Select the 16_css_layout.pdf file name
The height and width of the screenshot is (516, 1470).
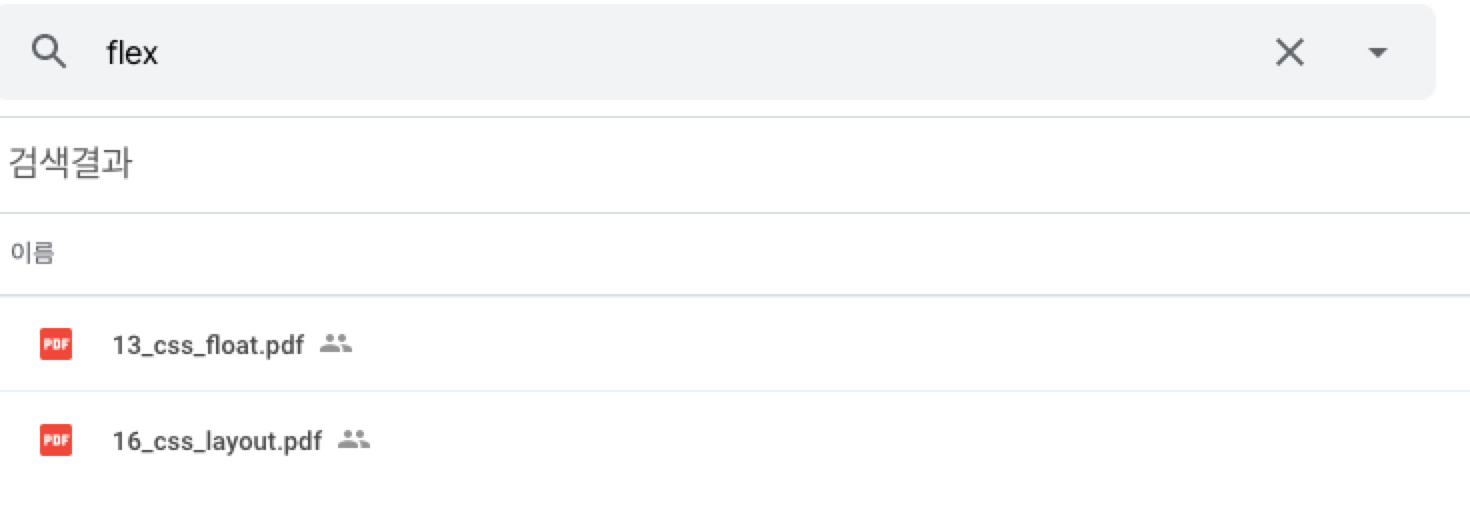pyautogui.click(x=217, y=441)
